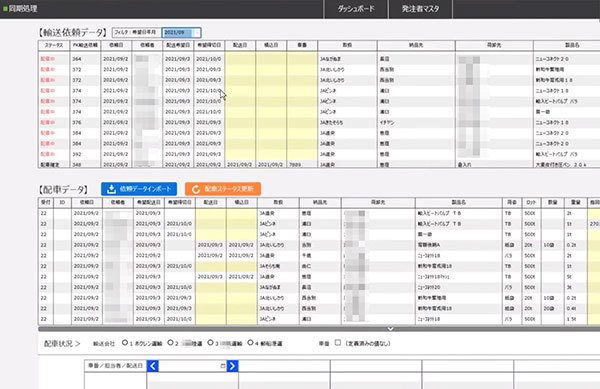Open the ダッシュボード tab
Image resolution: width=600 pixels, height=389 pixels.
pos(355,9)
